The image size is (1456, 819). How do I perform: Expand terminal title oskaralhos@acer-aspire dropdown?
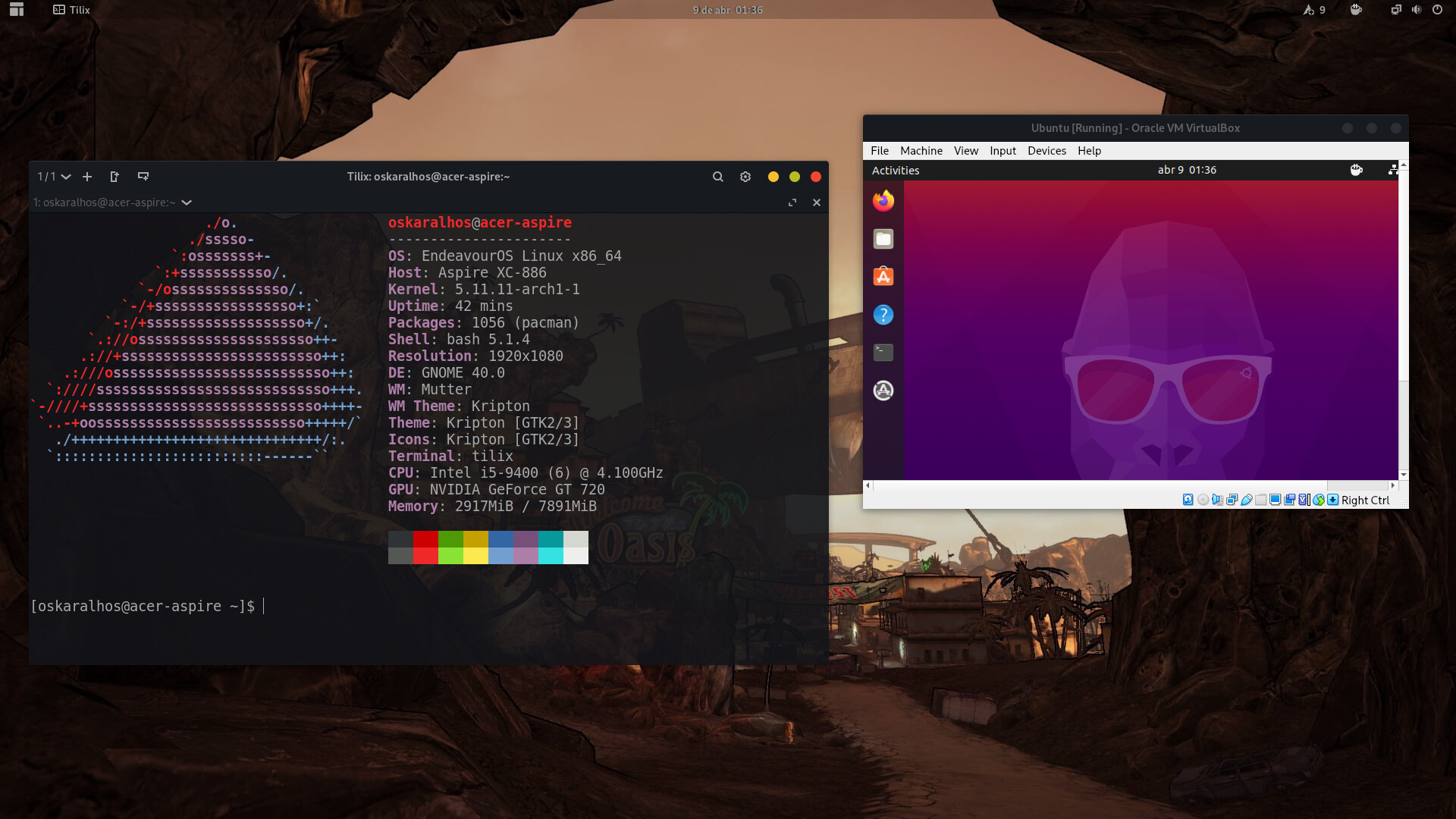tap(112, 202)
